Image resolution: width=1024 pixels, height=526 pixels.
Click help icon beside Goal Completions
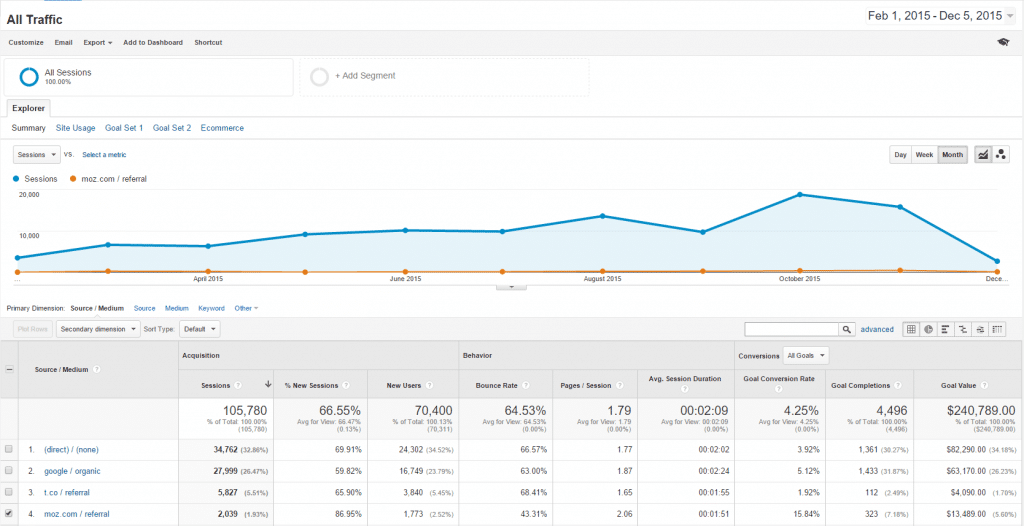point(897,386)
